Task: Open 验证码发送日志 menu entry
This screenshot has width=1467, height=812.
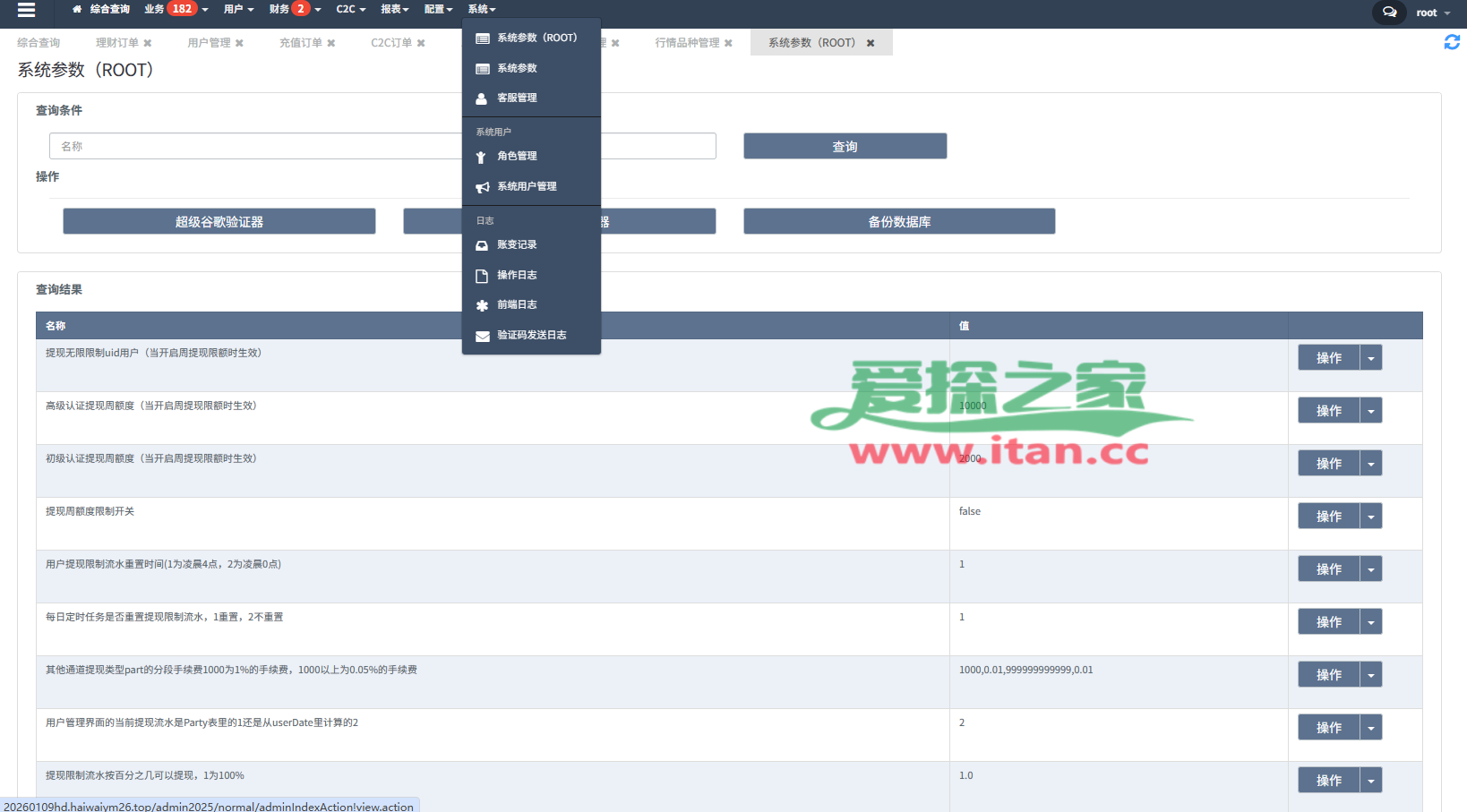Action: point(531,336)
